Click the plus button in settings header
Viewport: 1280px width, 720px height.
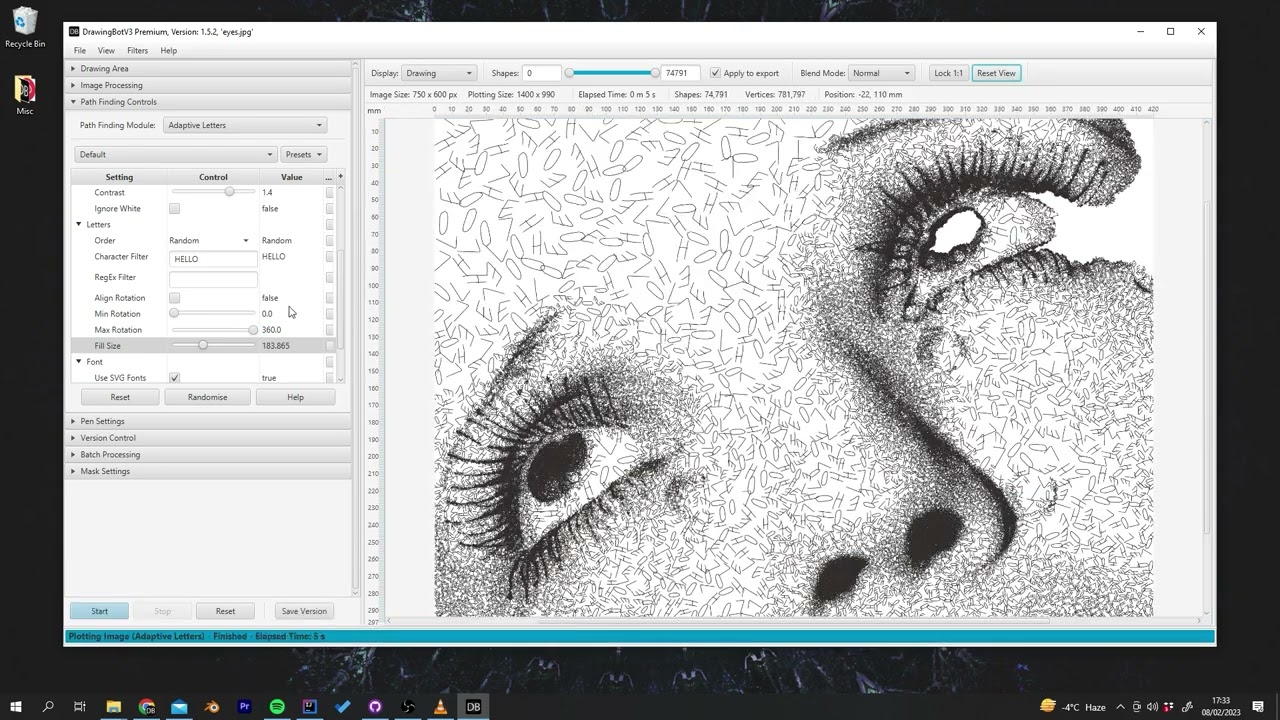pos(340,177)
